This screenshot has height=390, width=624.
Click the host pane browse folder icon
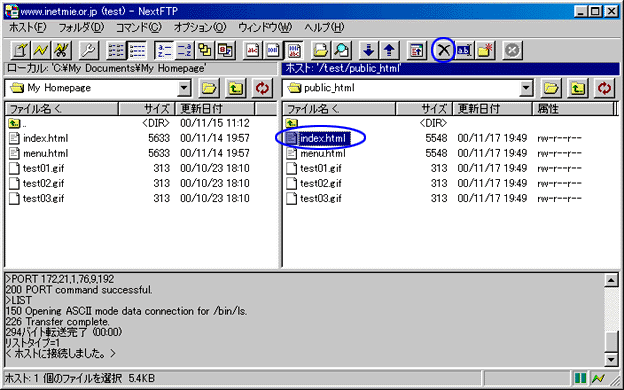[x=551, y=88]
